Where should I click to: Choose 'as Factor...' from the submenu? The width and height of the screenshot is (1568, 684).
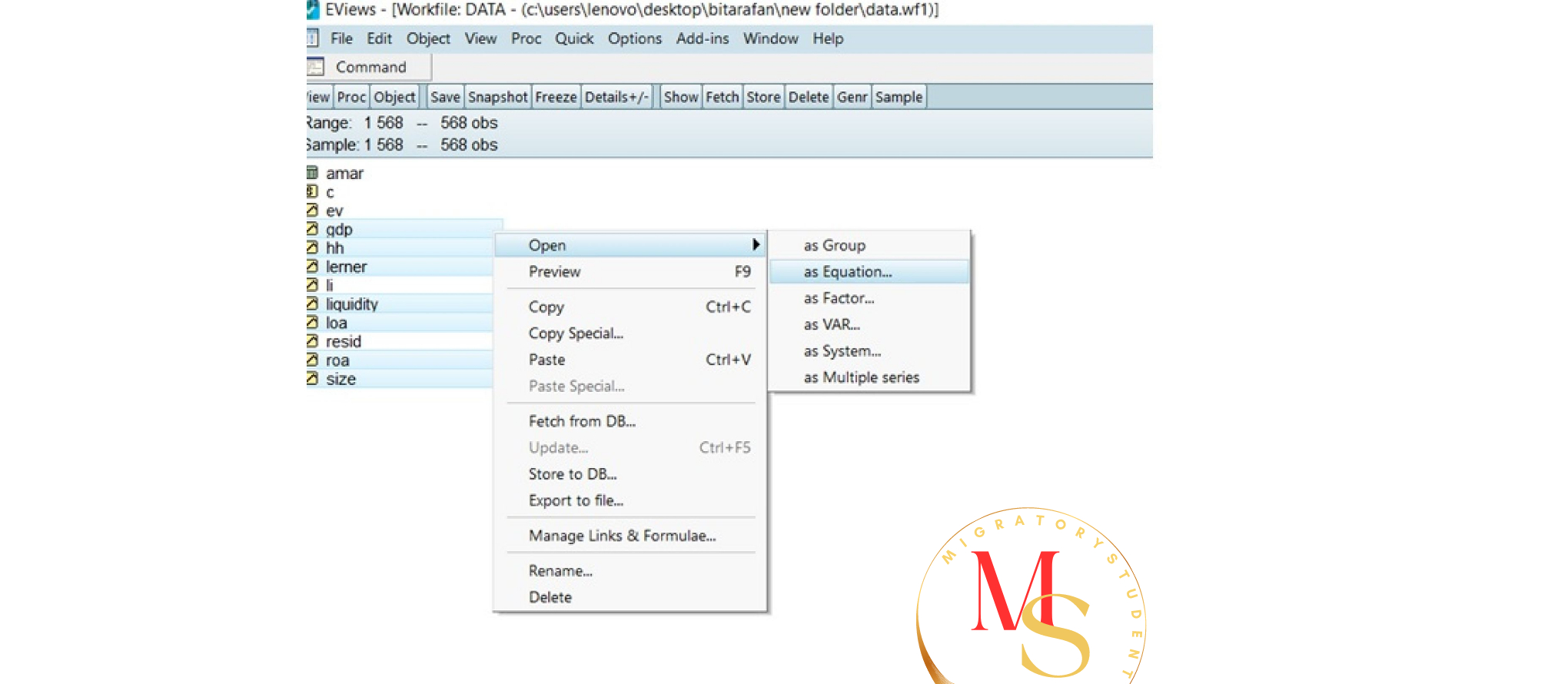coord(869,298)
